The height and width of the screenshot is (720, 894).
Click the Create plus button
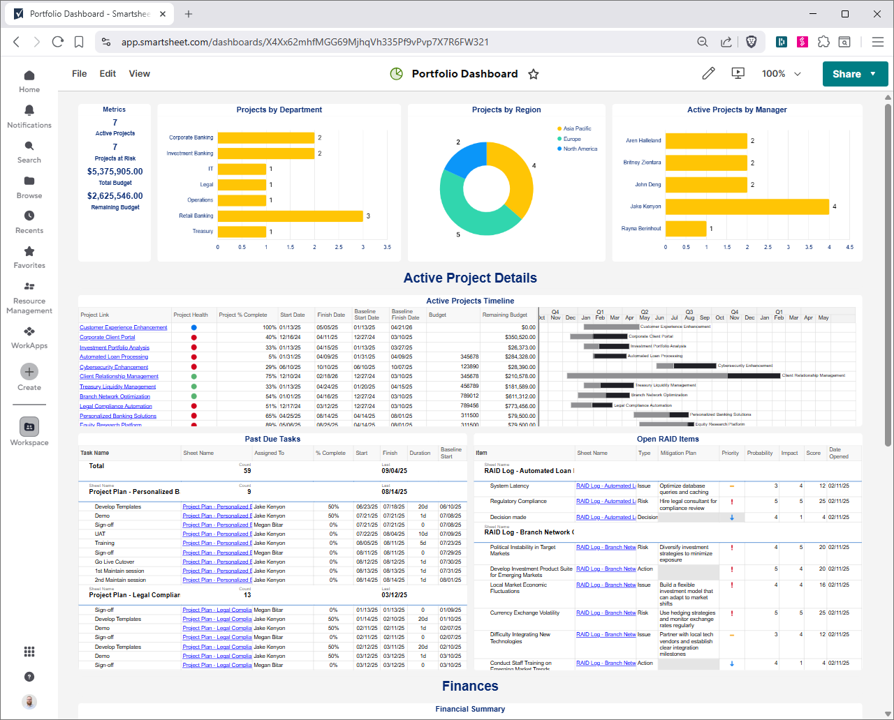tap(29, 372)
